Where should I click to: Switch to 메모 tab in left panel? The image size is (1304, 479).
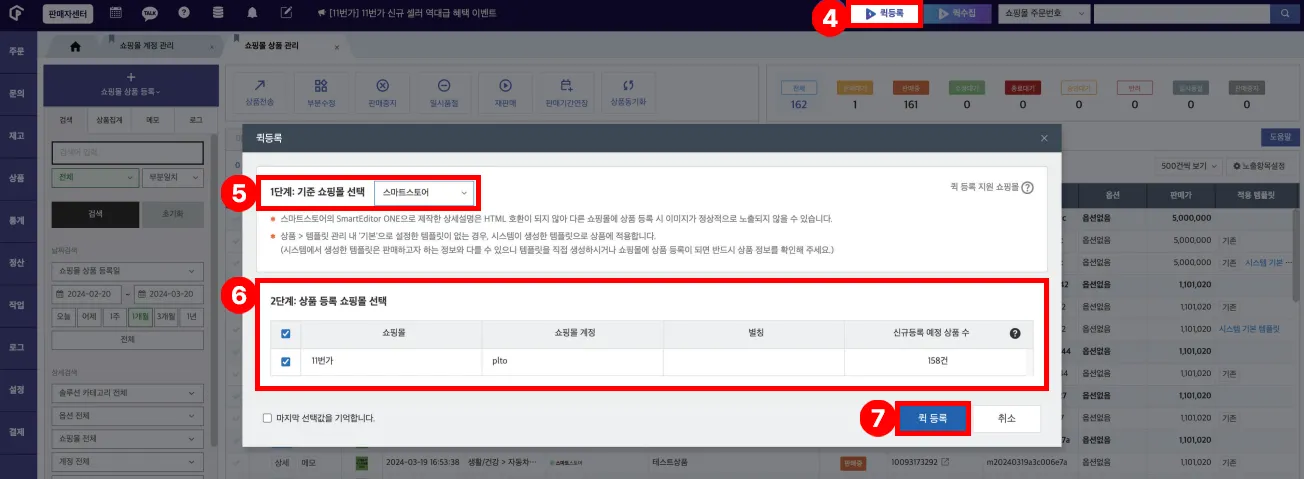[153, 120]
